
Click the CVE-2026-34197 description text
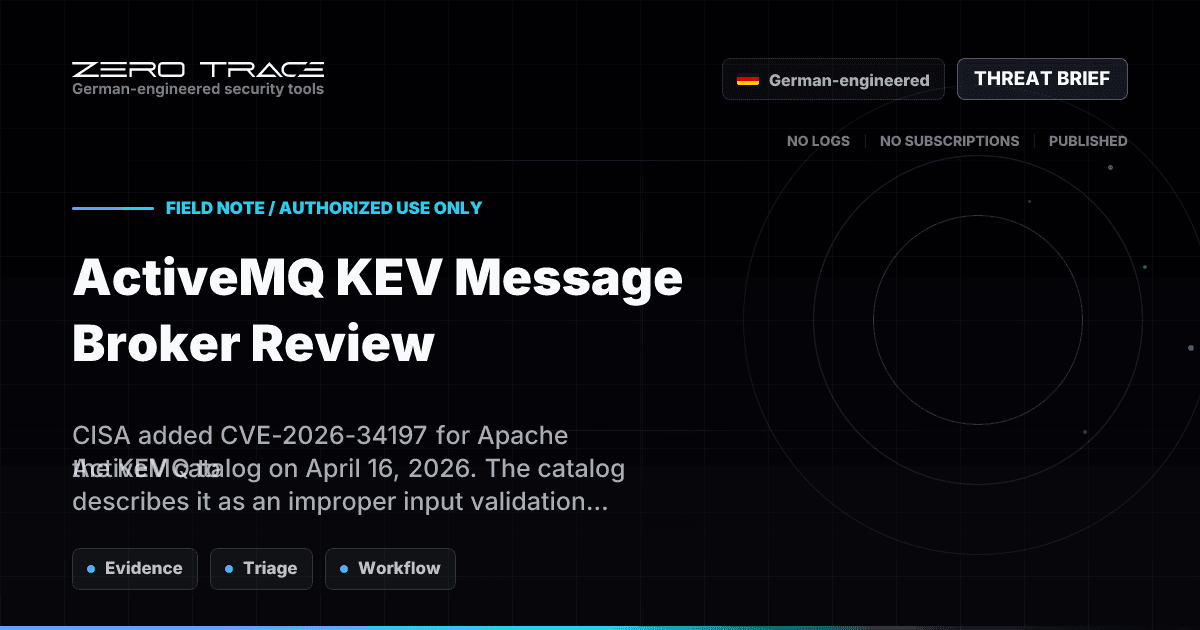click(348, 468)
